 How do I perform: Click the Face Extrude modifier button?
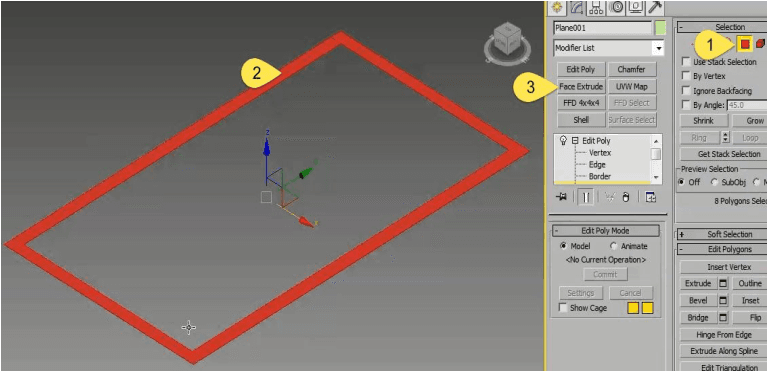pyautogui.click(x=581, y=87)
